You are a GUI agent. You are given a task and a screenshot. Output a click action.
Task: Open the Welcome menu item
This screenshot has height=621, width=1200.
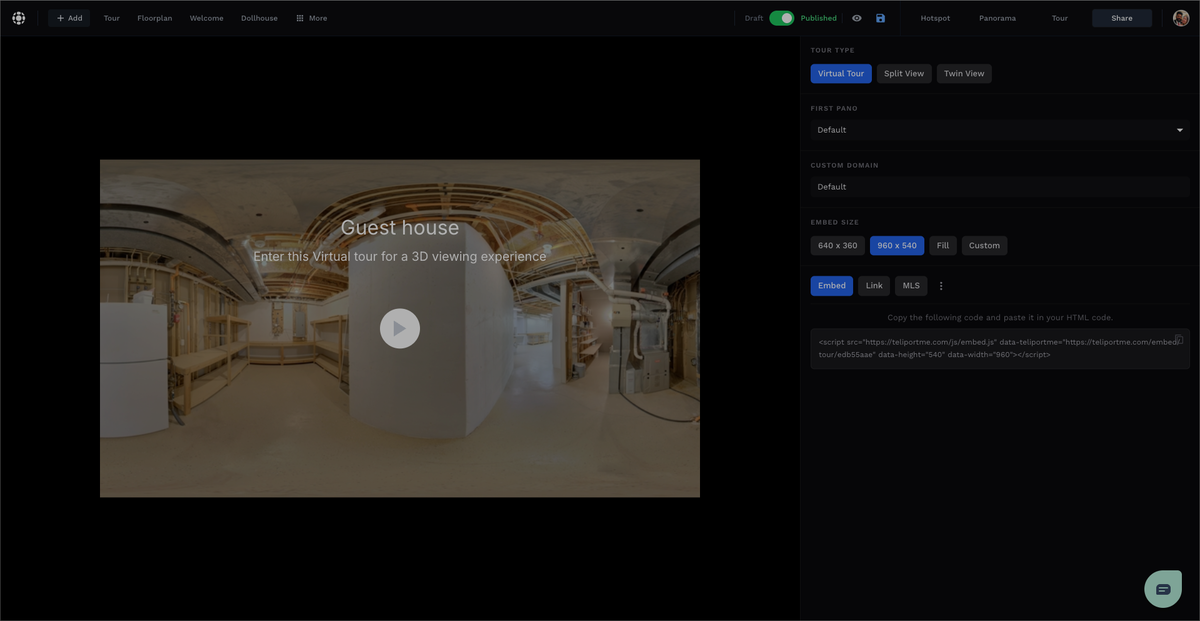(206, 18)
